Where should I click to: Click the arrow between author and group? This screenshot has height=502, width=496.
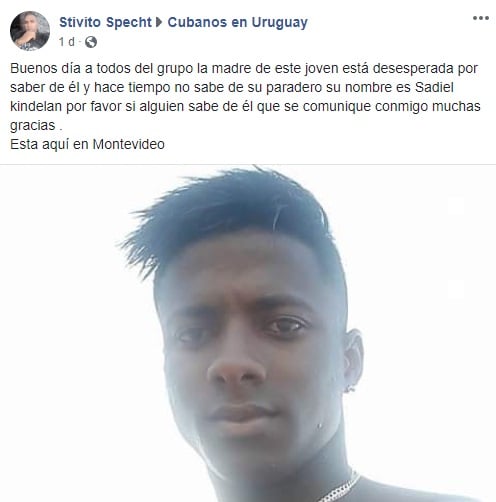159,22
